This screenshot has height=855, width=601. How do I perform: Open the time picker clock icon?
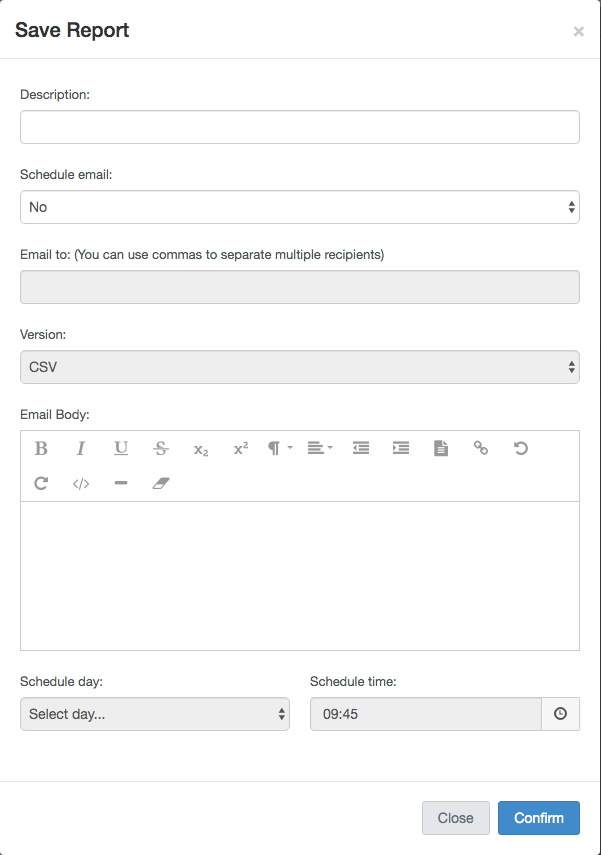(560, 714)
